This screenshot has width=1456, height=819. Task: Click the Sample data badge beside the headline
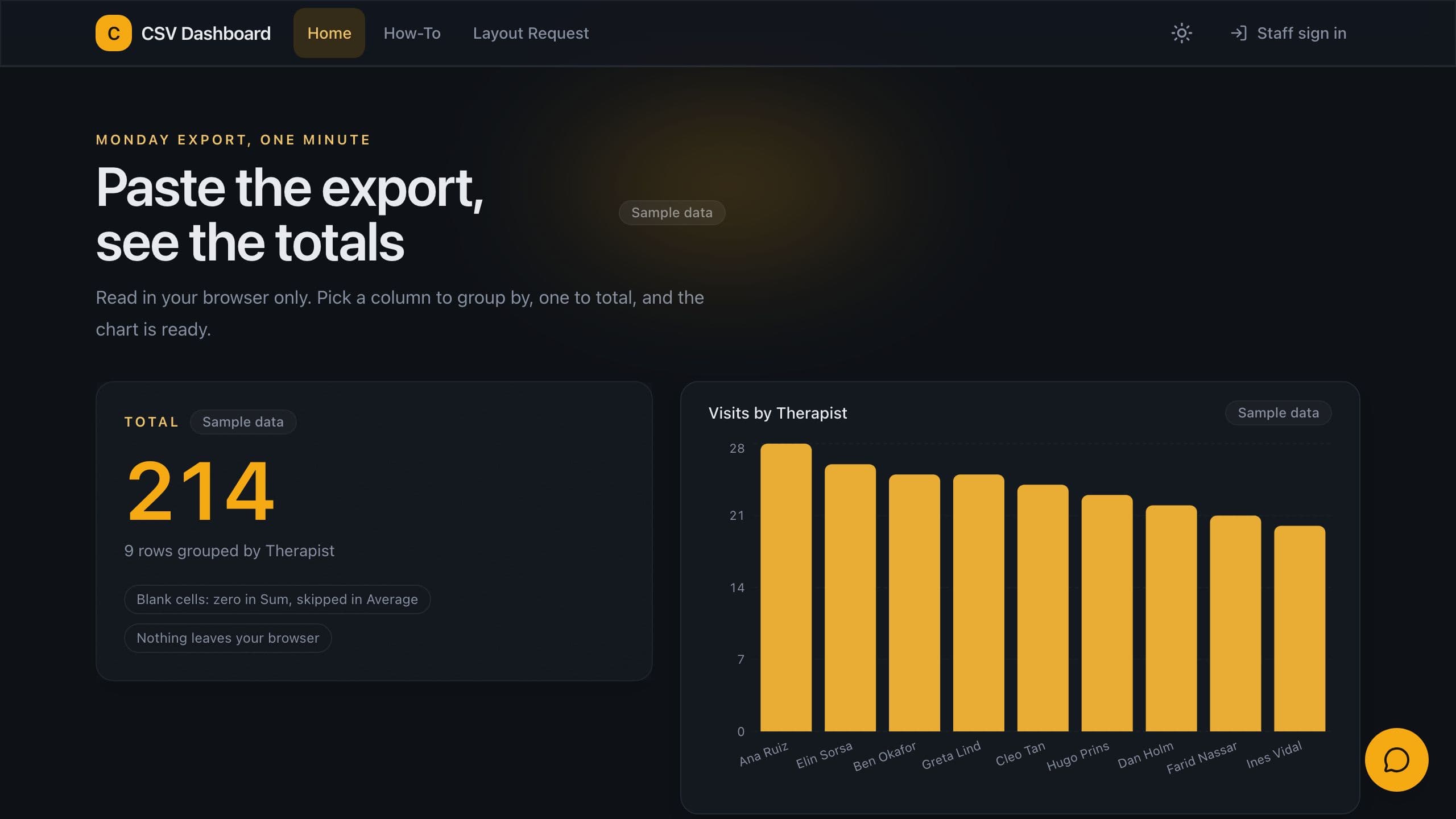672,212
